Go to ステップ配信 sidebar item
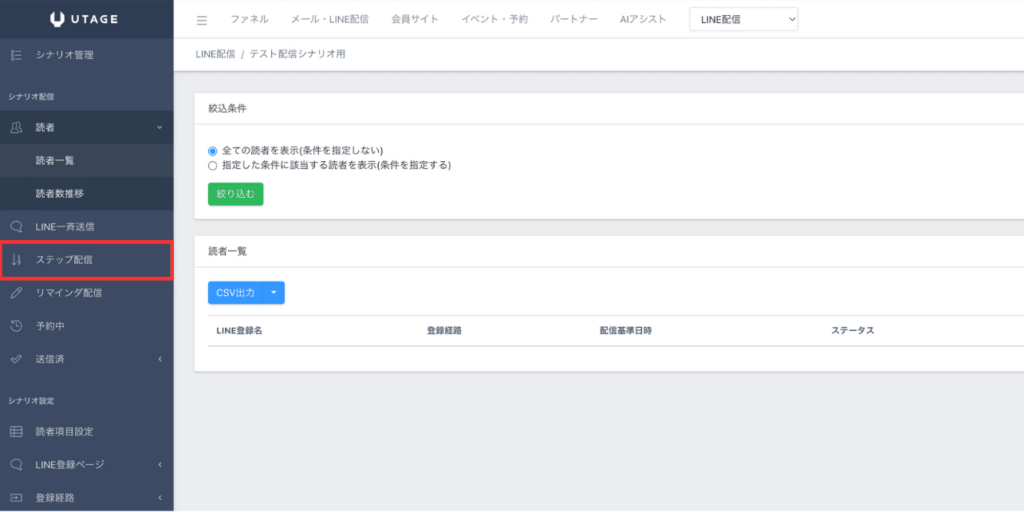The width and height of the screenshot is (1024, 512). point(87,260)
